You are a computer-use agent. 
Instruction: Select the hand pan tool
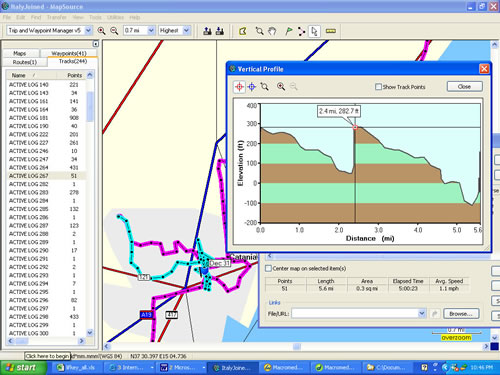(272, 31)
